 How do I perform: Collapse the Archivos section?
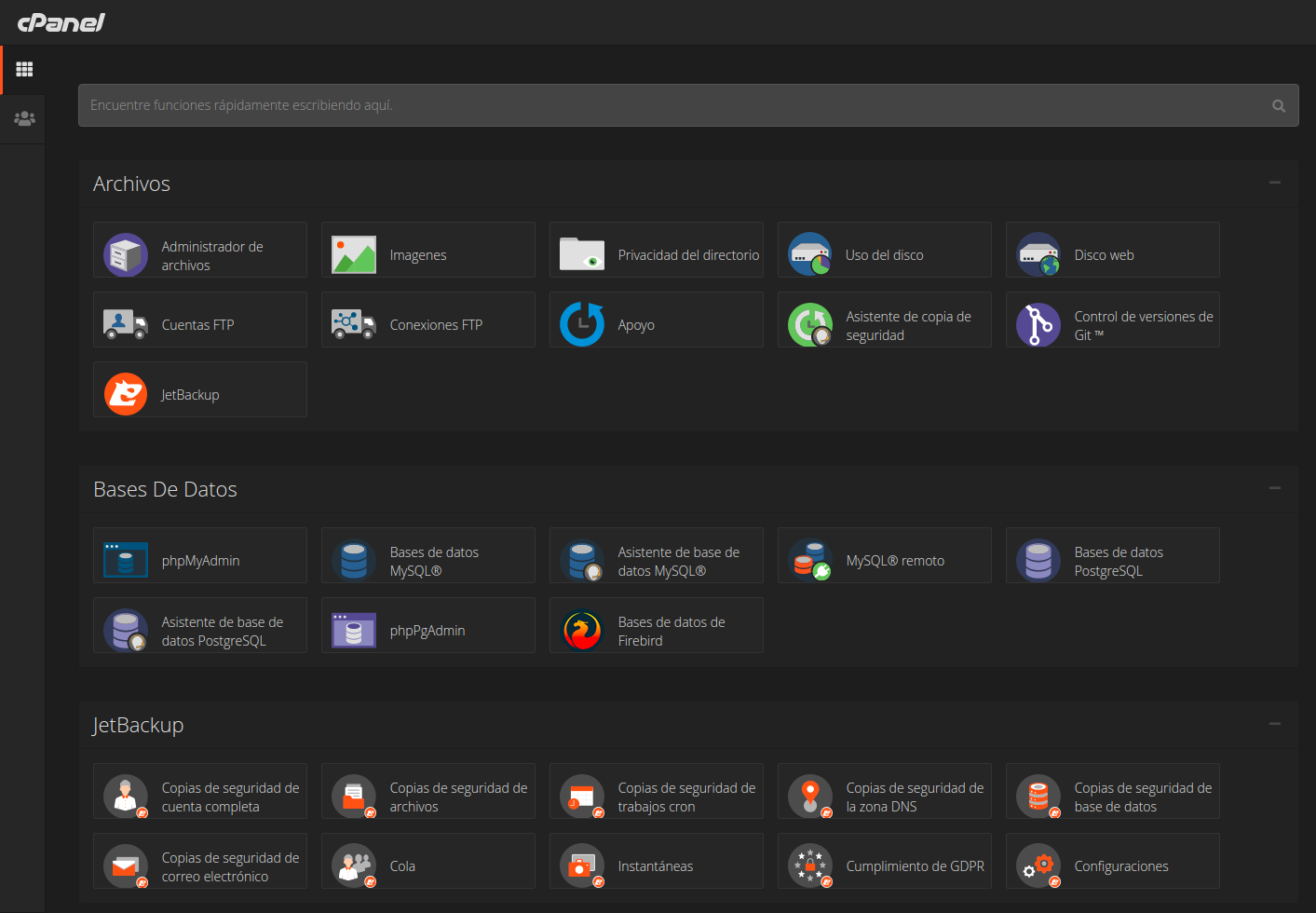click(1275, 183)
